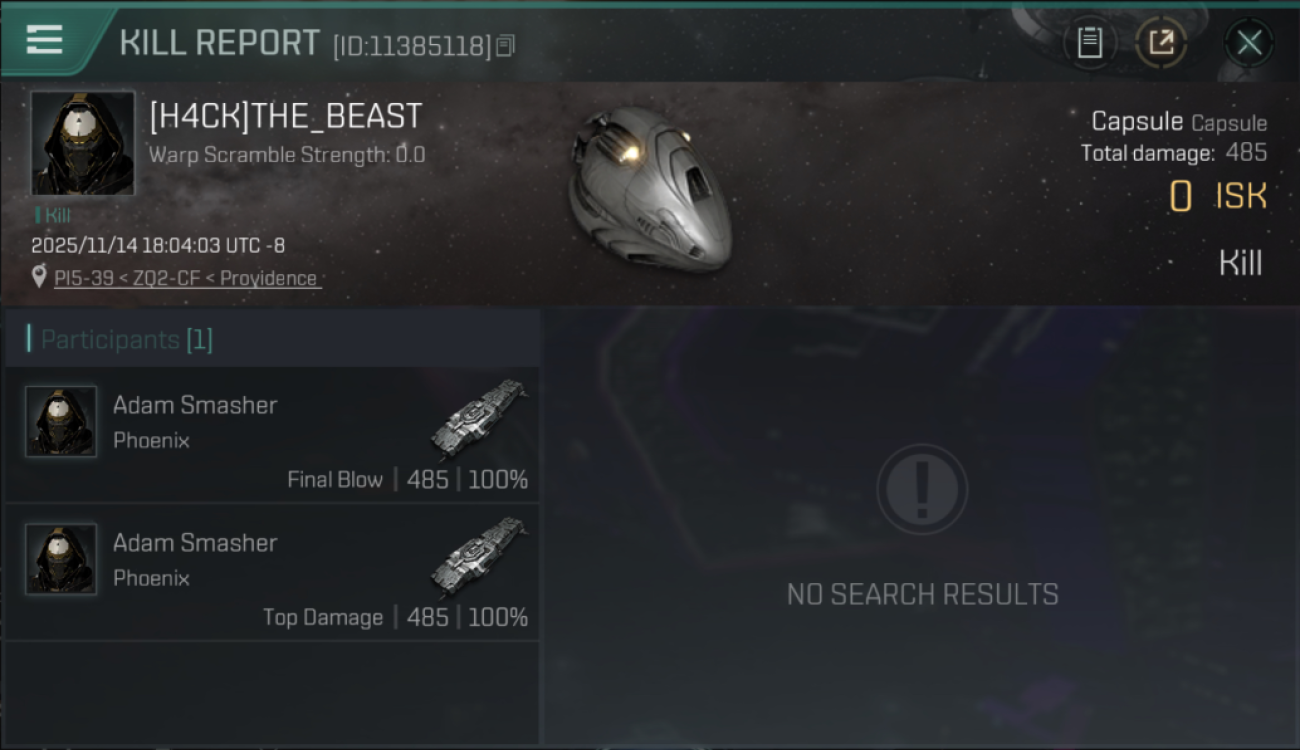
Task: View THE_BEAST pilot portrait
Action: pyautogui.click(x=82, y=143)
